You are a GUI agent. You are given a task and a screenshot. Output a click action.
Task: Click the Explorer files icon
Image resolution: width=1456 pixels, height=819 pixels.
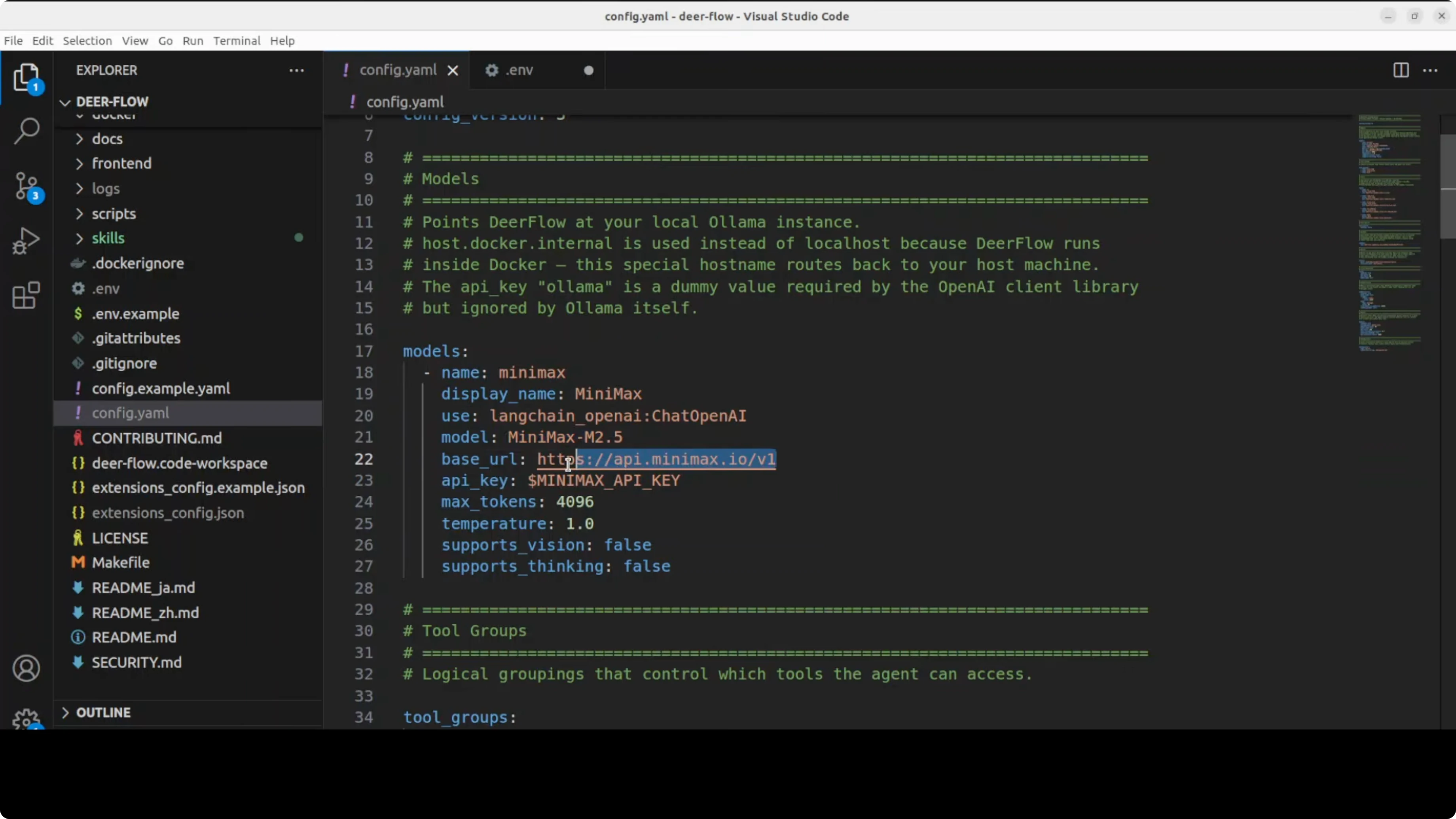pyautogui.click(x=26, y=77)
